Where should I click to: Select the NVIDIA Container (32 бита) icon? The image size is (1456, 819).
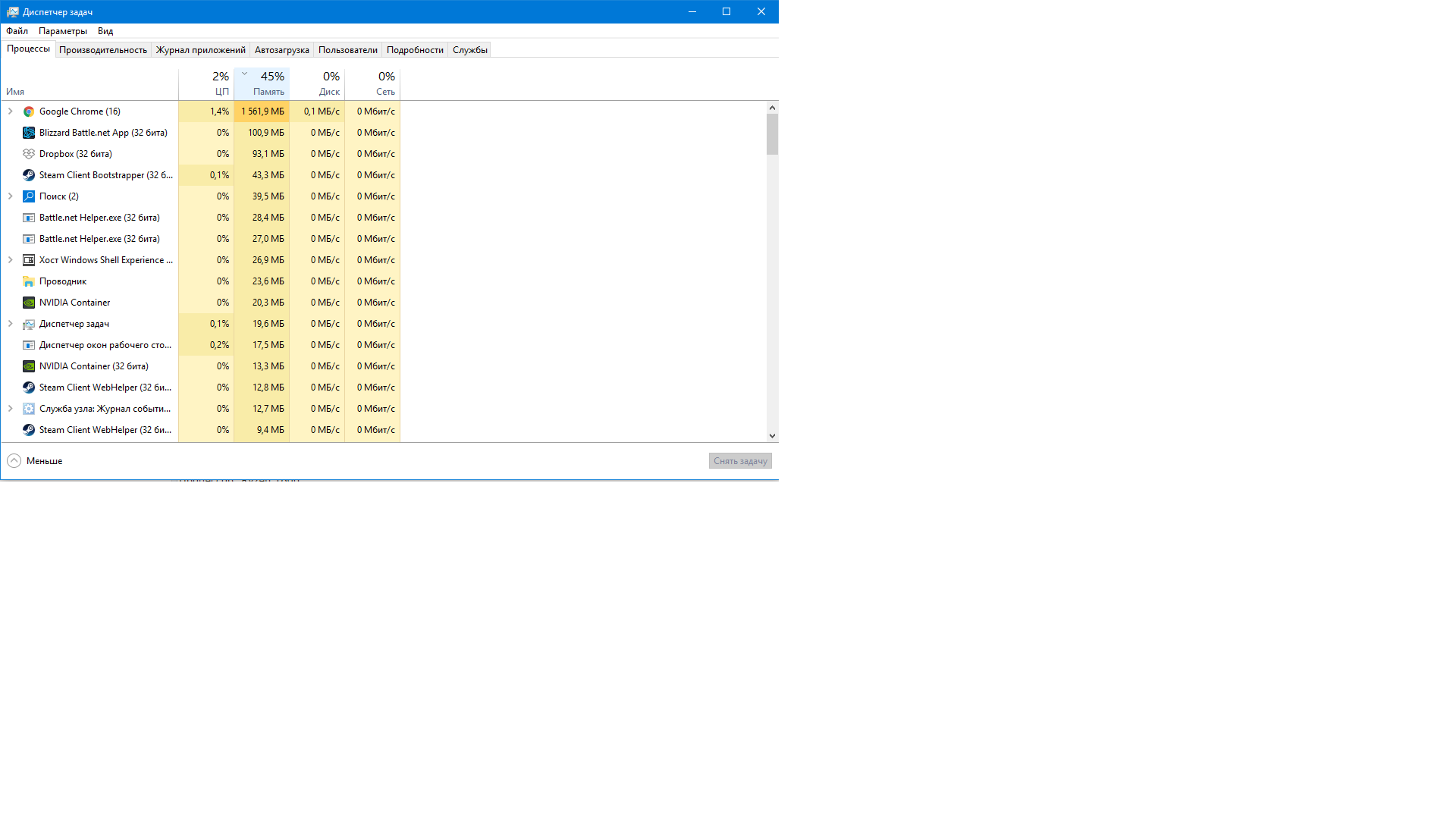click(29, 366)
